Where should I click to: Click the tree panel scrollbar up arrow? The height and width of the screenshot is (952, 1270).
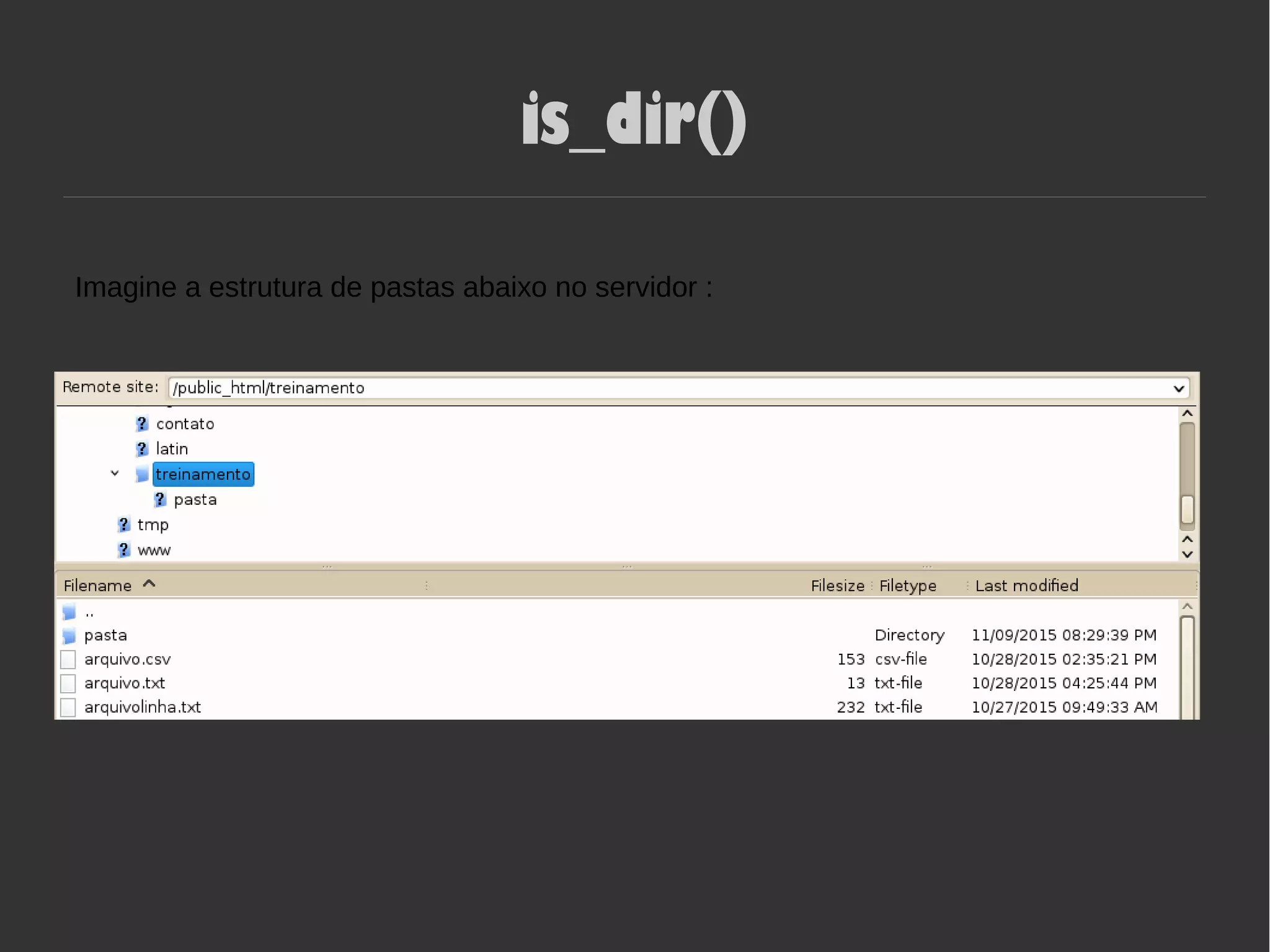click(x=1188, y=414)
